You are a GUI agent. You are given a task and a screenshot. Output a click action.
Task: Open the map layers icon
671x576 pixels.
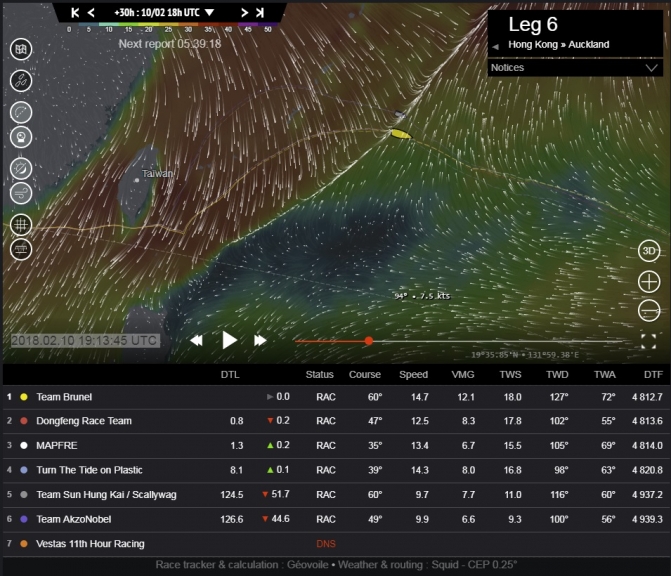(21, 49)
